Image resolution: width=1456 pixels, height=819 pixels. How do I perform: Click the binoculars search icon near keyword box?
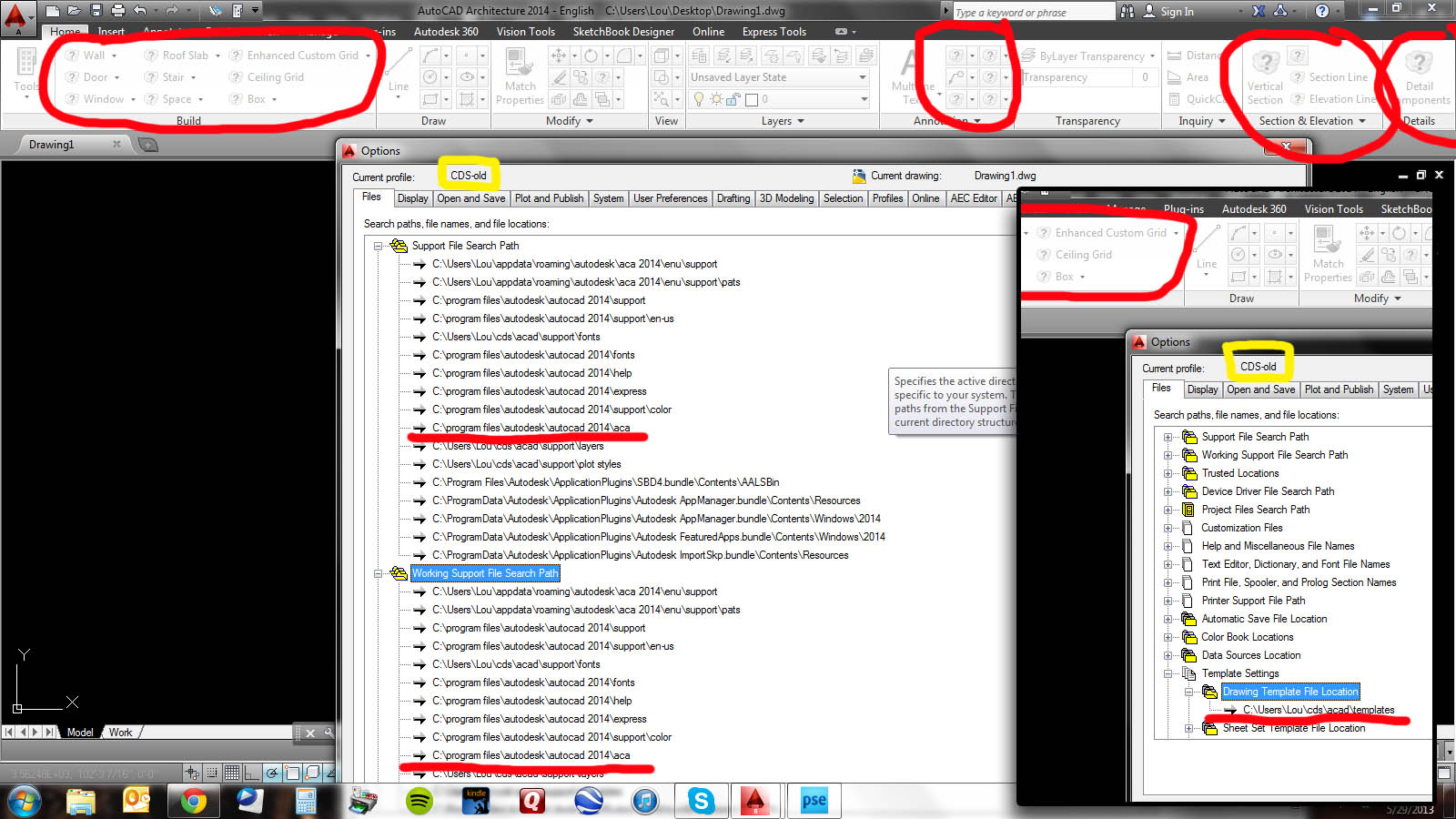pyautogui.click(x=1127, y=11)
